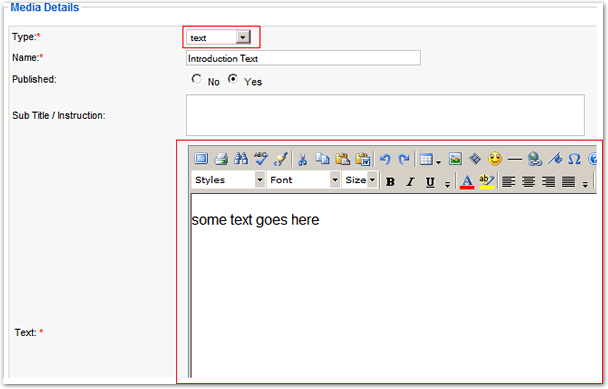Image resolution: width=608 pixels, height=389 pixels.
Task: Insert hyperlink globe-chain icon
Action: coord(535,159)
